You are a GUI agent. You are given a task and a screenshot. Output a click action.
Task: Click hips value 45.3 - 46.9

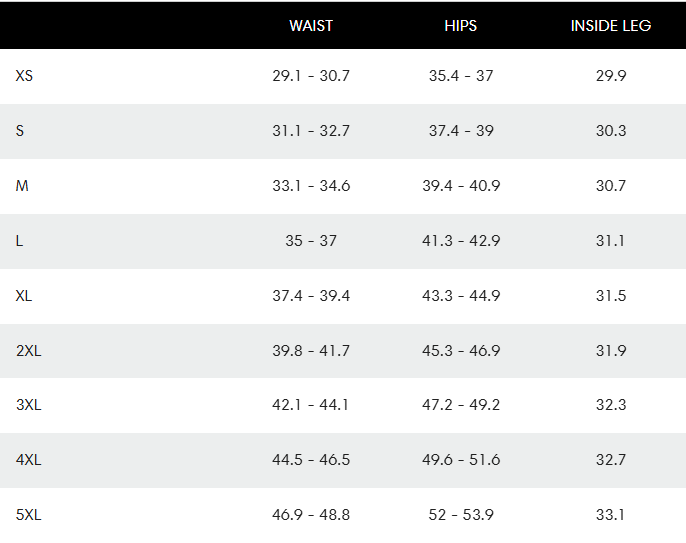[461, 351]
